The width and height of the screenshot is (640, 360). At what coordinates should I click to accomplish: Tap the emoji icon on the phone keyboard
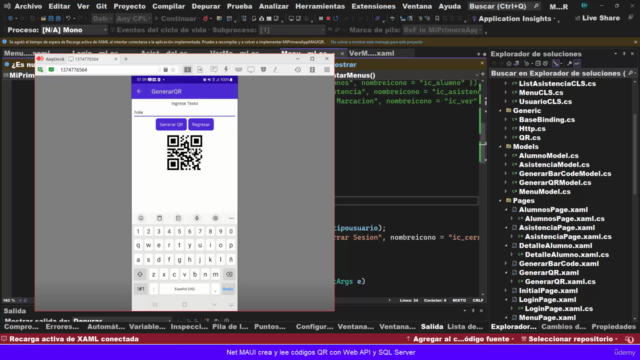click(141, 218)
